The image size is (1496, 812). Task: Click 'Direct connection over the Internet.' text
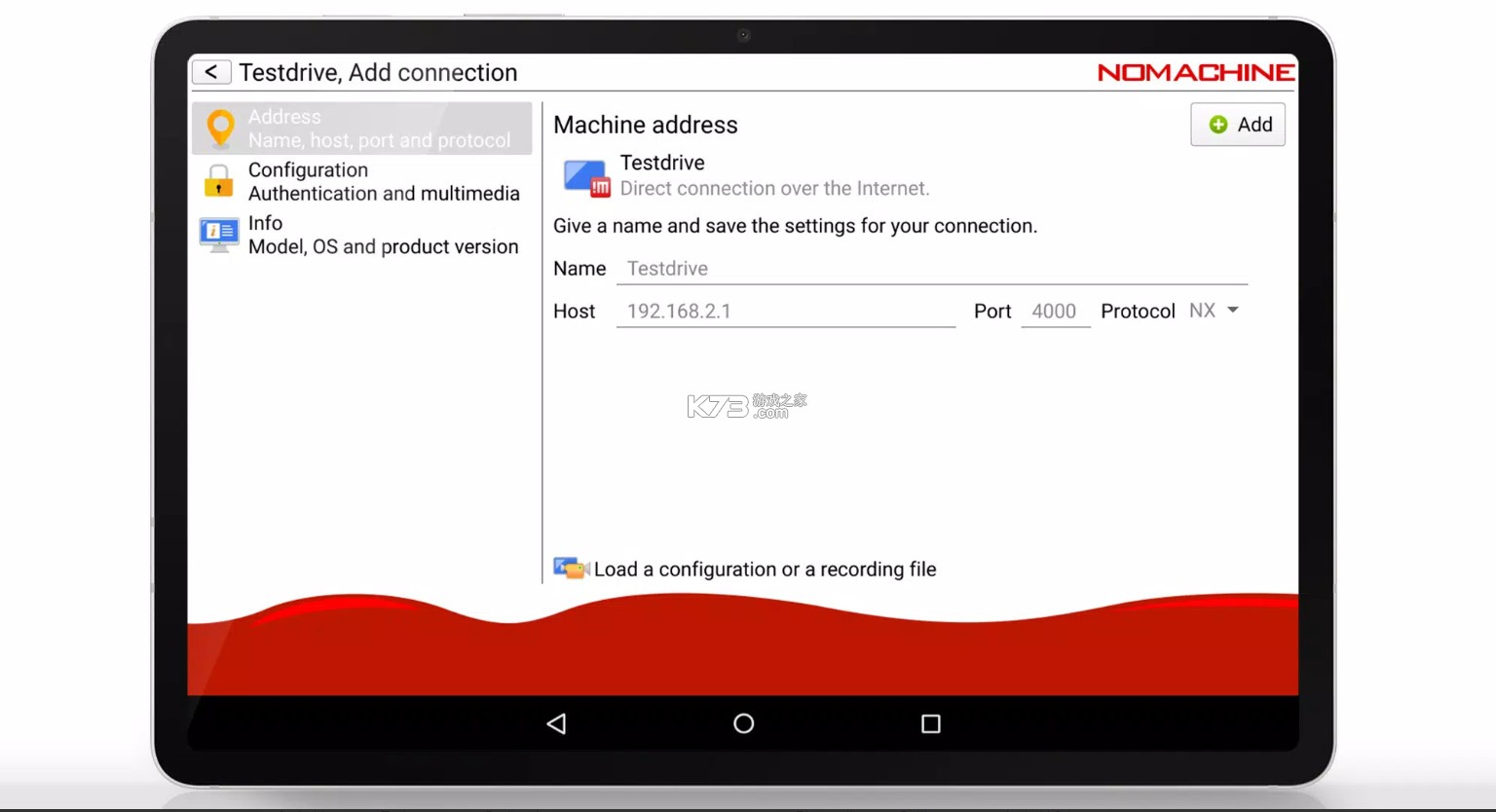(775, 189)
